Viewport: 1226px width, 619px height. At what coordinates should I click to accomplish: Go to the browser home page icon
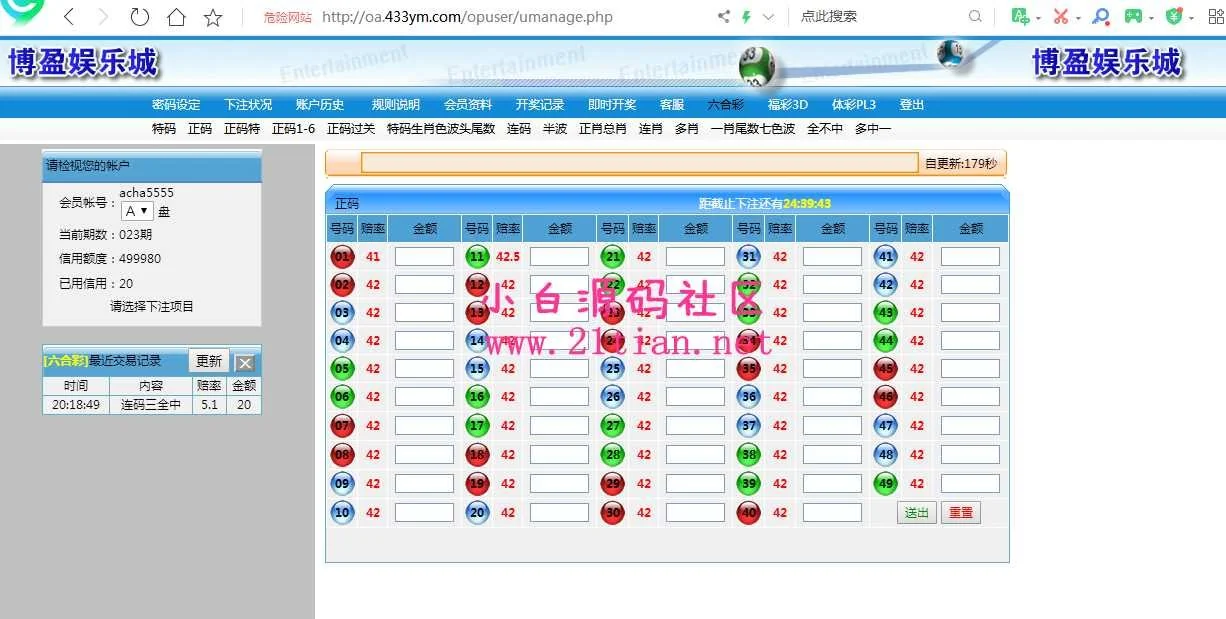pyautogui.click(x=176, y=17)
